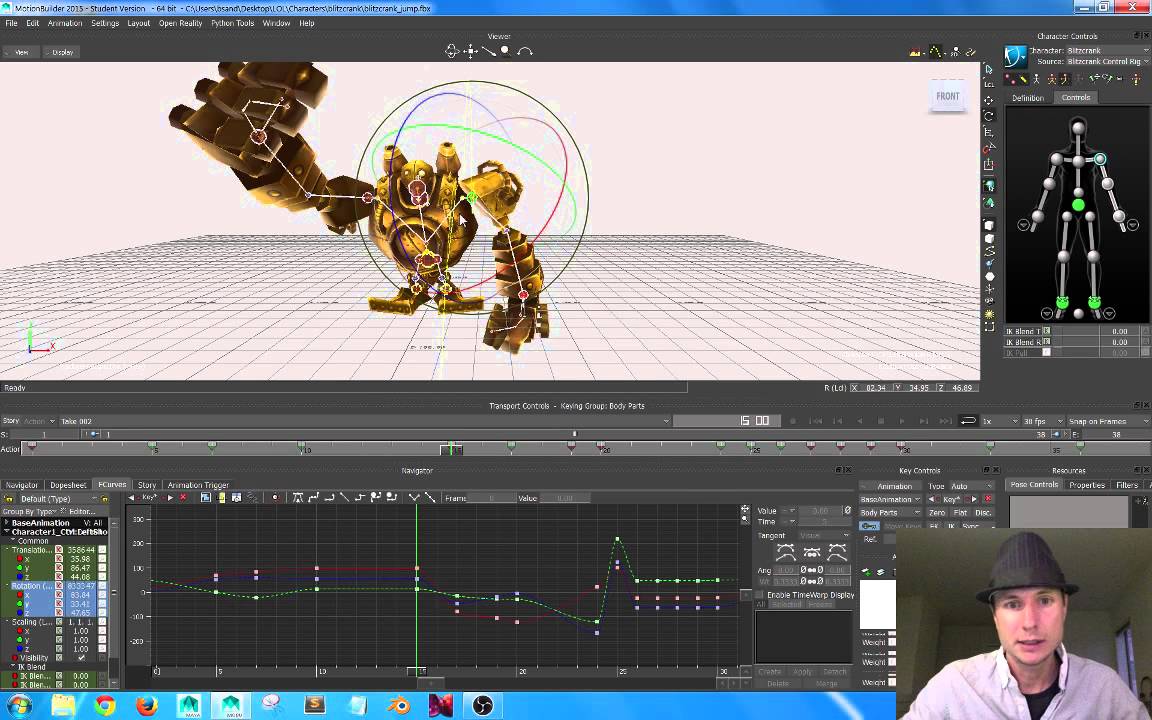Screen dimensions: 1152x720
Task: Open the Open Reality menu
Action: click(180, 23)
